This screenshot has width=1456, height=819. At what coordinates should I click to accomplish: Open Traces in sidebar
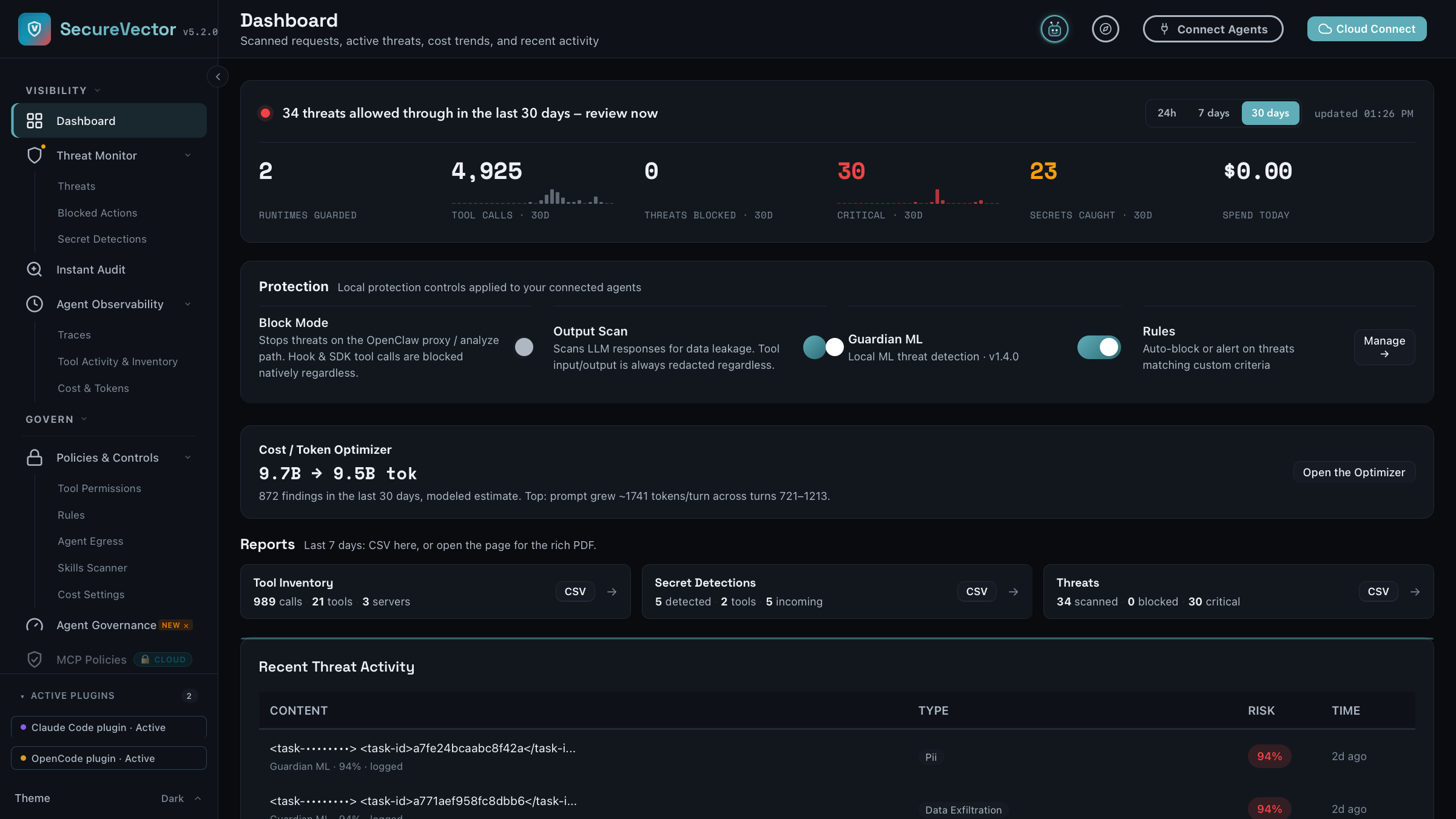pyautogui.click(x=74, y=335)
